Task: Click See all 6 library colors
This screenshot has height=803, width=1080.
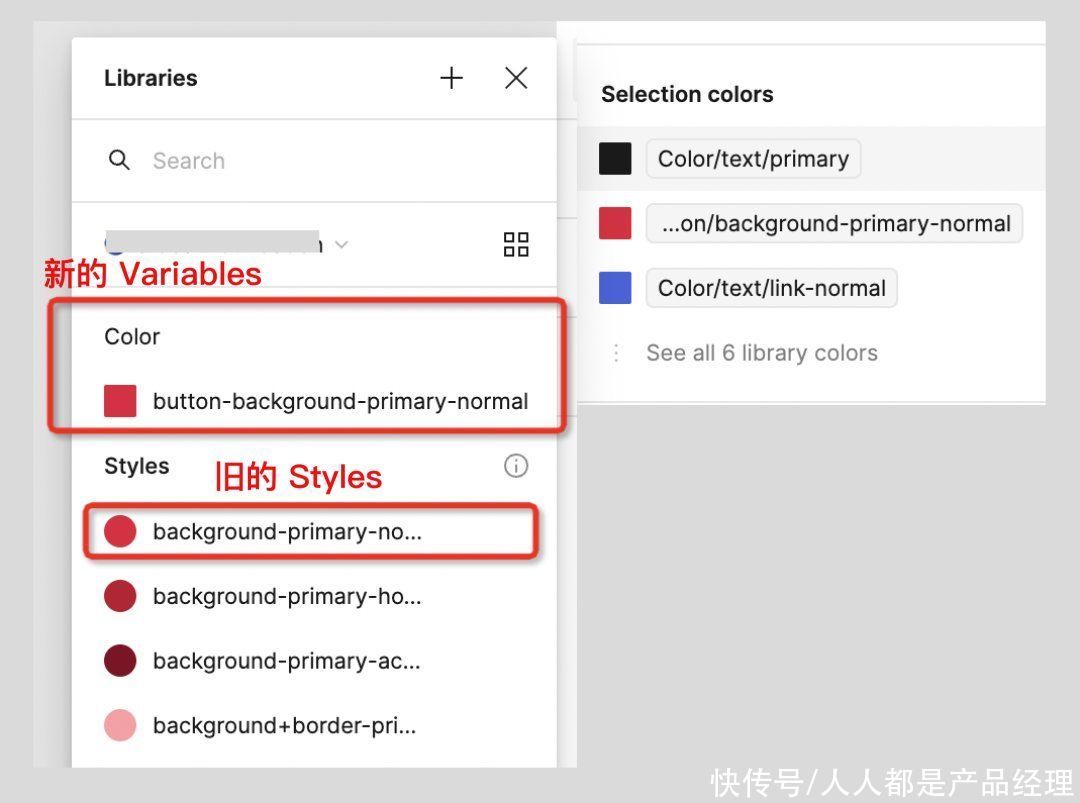Action: [762, 353]
